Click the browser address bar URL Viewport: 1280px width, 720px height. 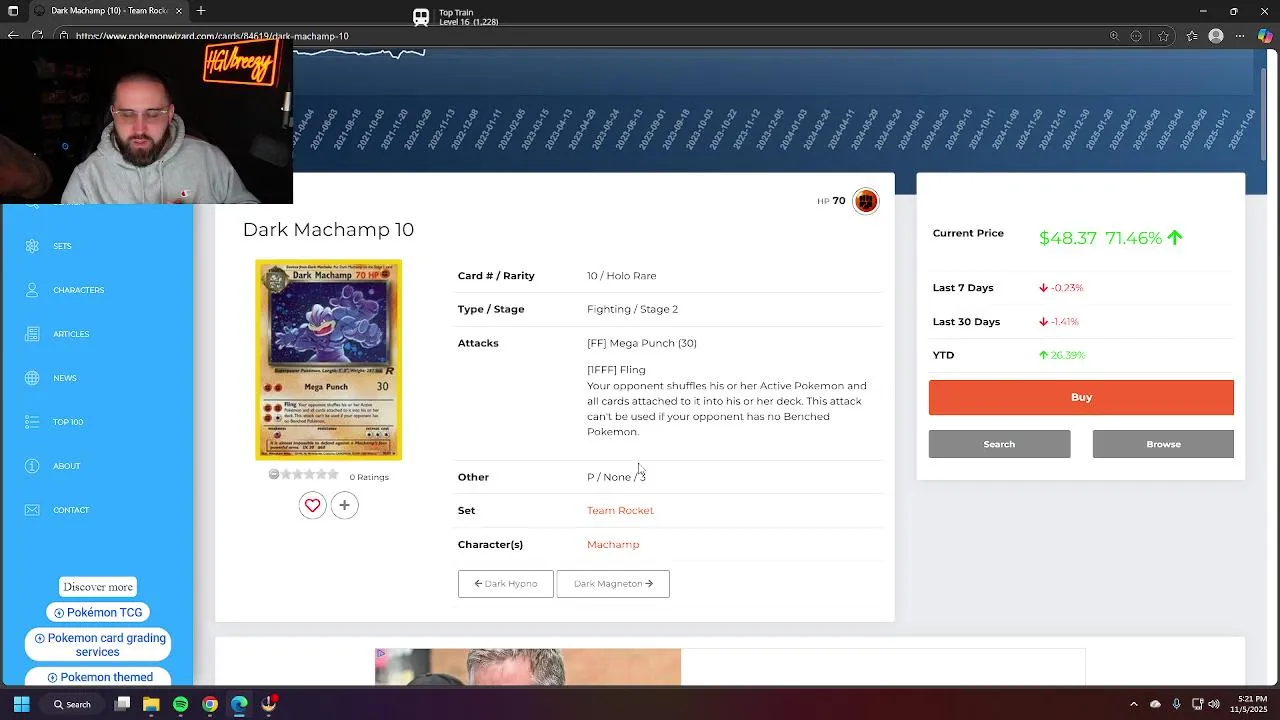212,36
